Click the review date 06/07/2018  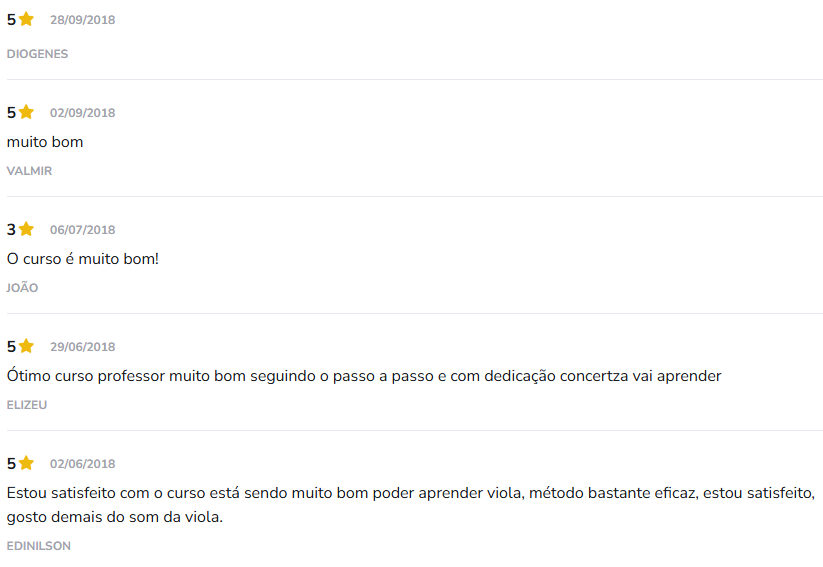[82, 230]
